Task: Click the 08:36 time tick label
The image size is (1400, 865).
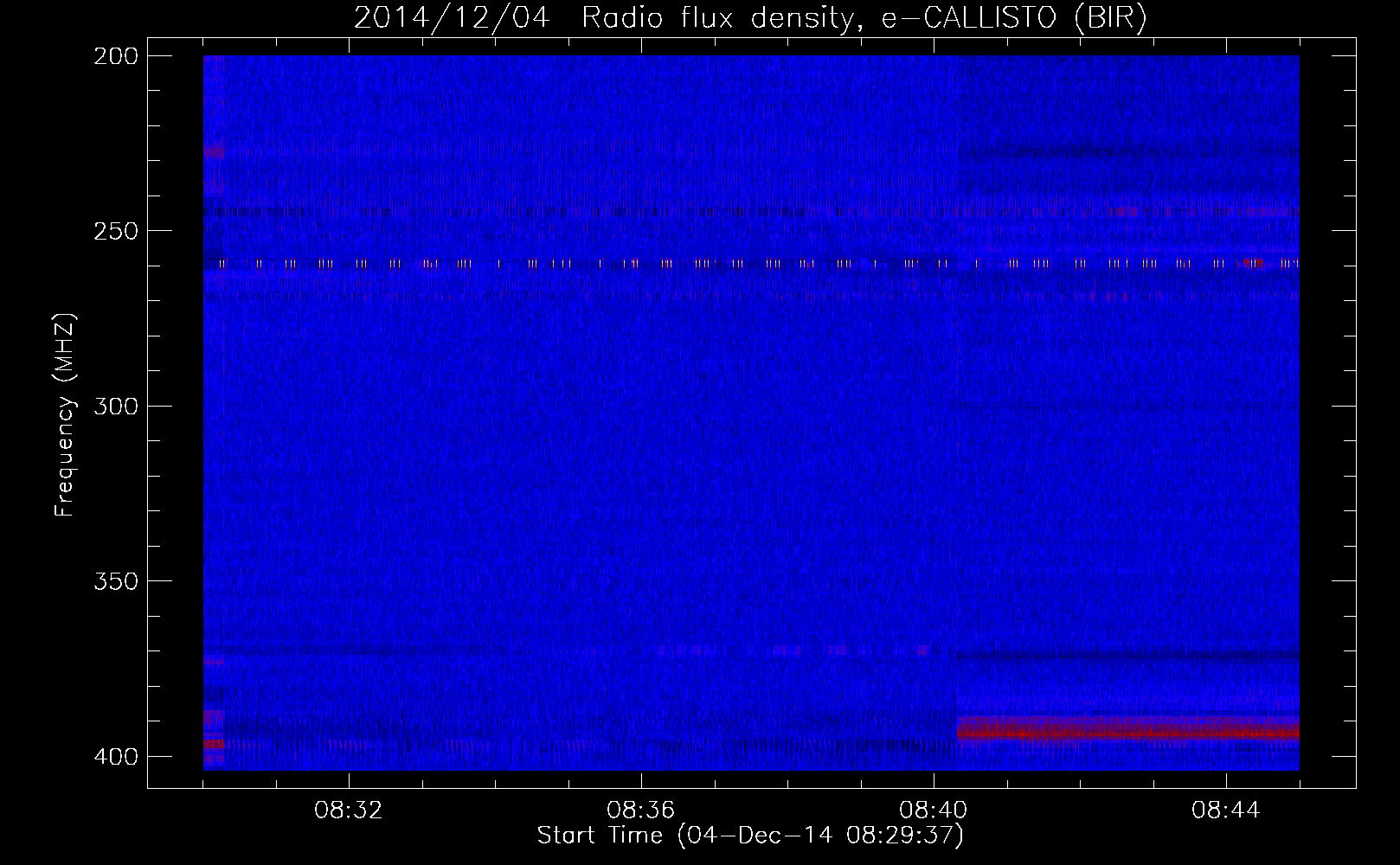Action: point(641,811)
